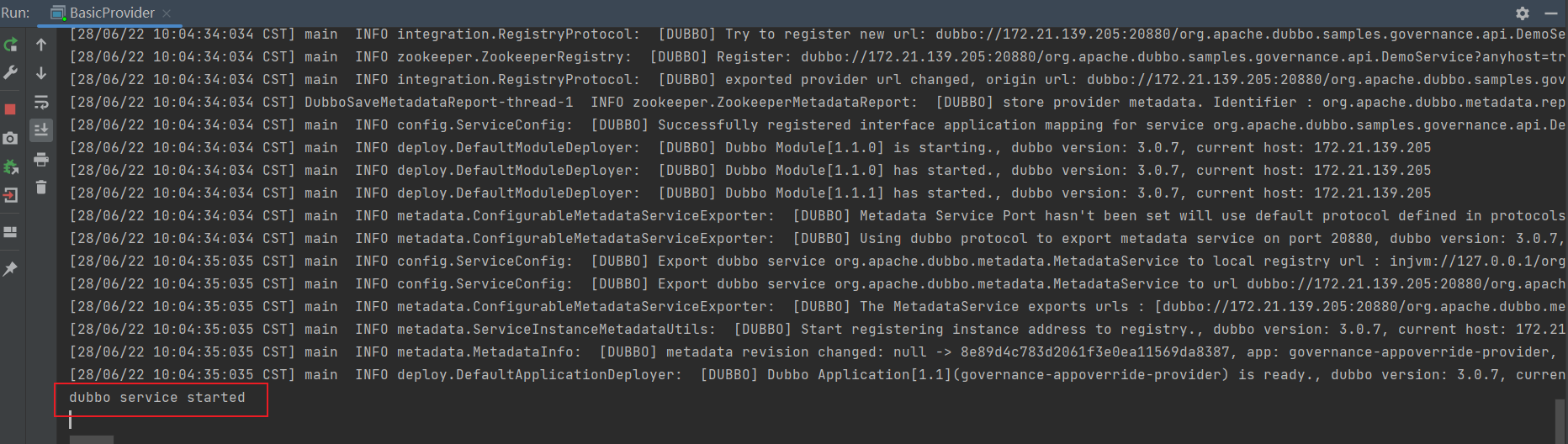This screenshot has width=1568, height=444.
Task: Click the camera thread dump icon
Action: point(11,138)
